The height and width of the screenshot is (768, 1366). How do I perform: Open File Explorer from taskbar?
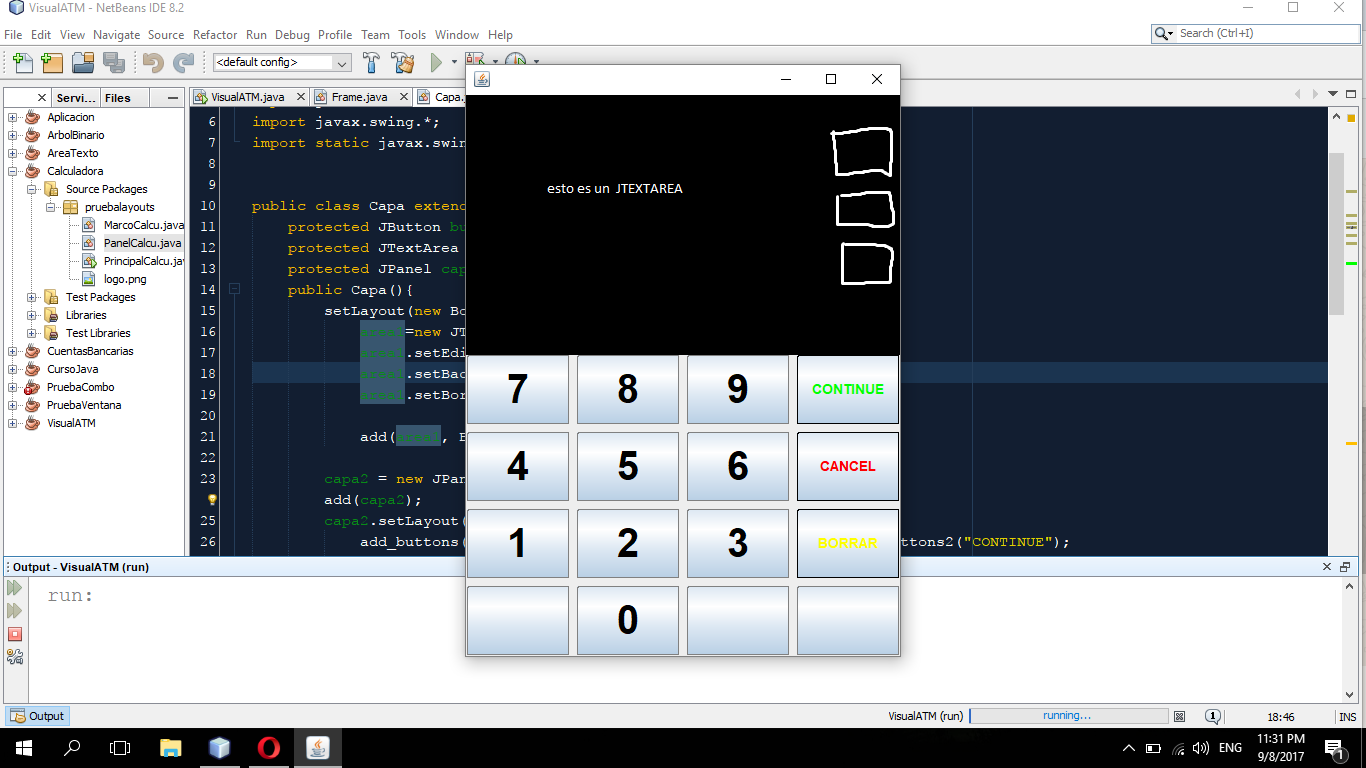[171, 747]
